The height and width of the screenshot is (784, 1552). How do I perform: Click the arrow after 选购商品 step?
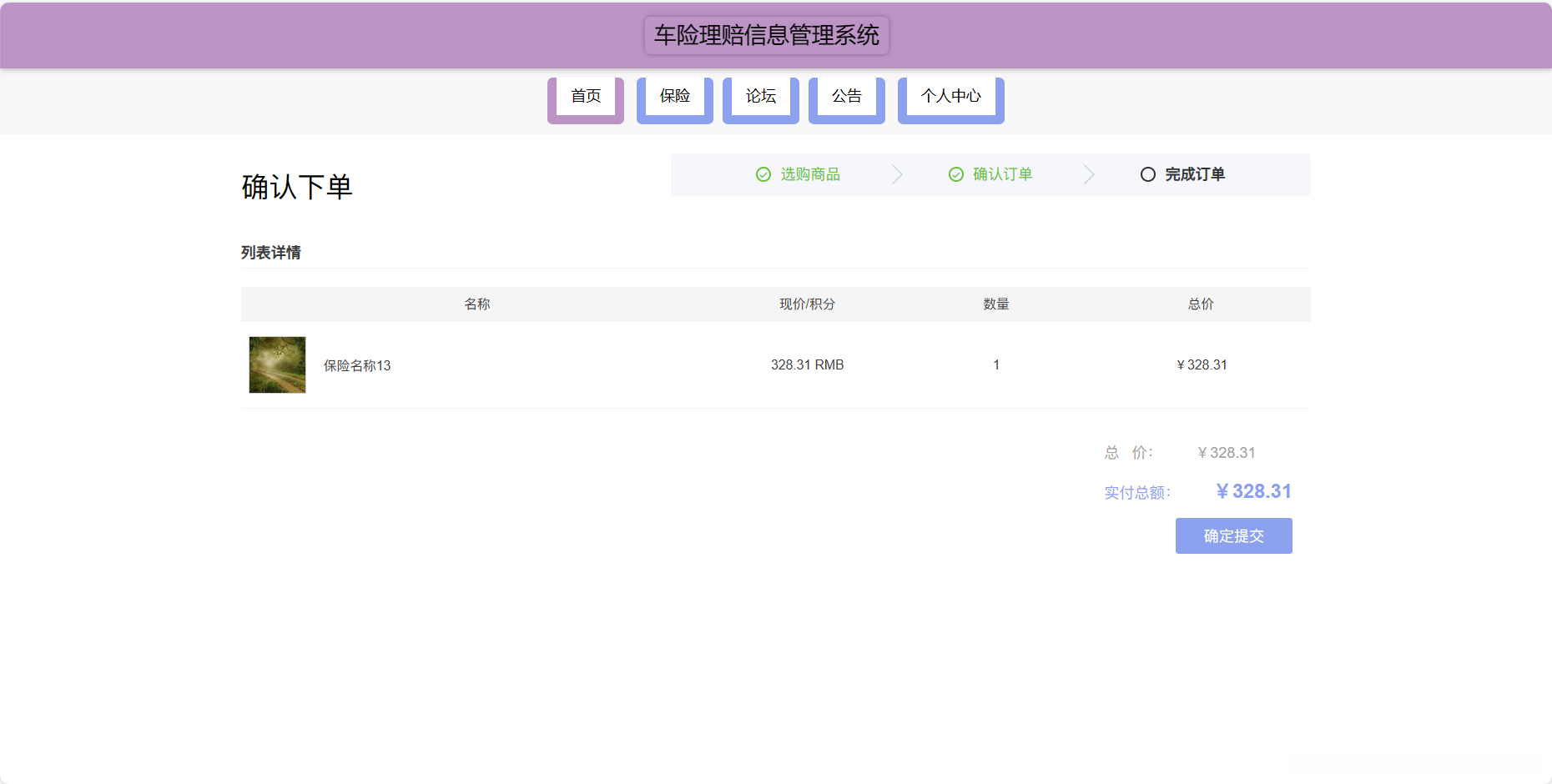coord(897,174)
